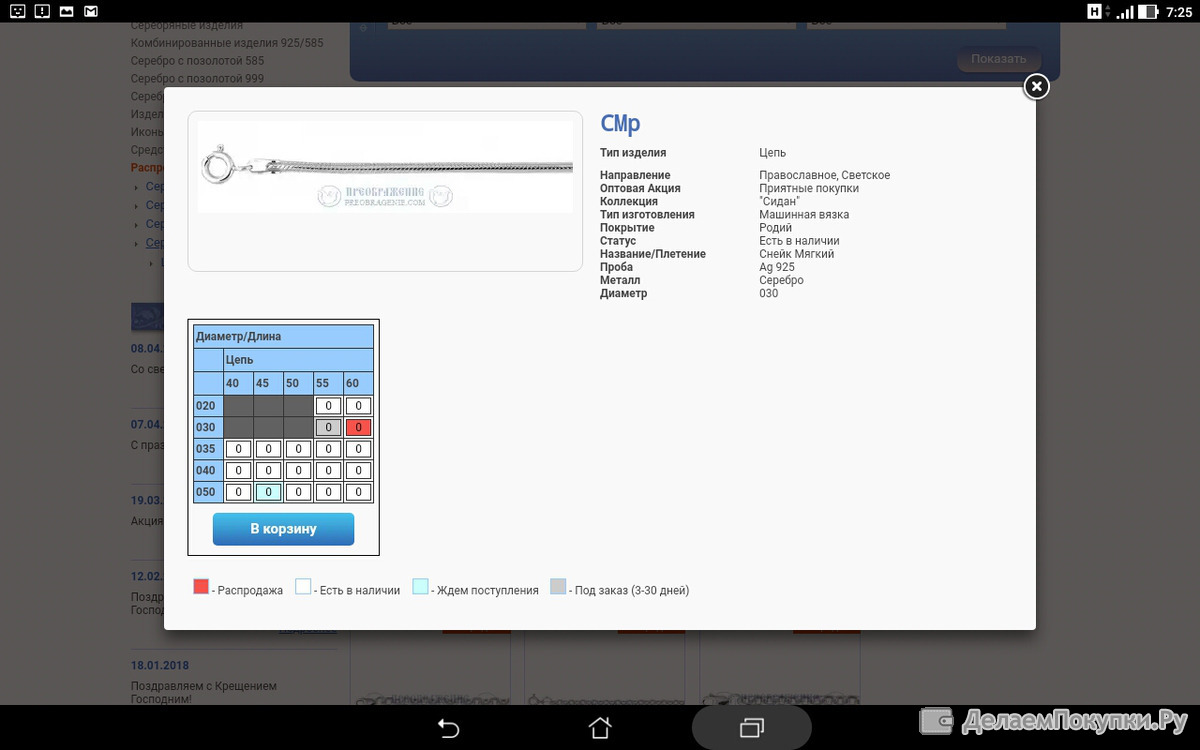Select quantity field for diameter 040 length 55
The image size is (1200, 750).
tap(328, 470)
